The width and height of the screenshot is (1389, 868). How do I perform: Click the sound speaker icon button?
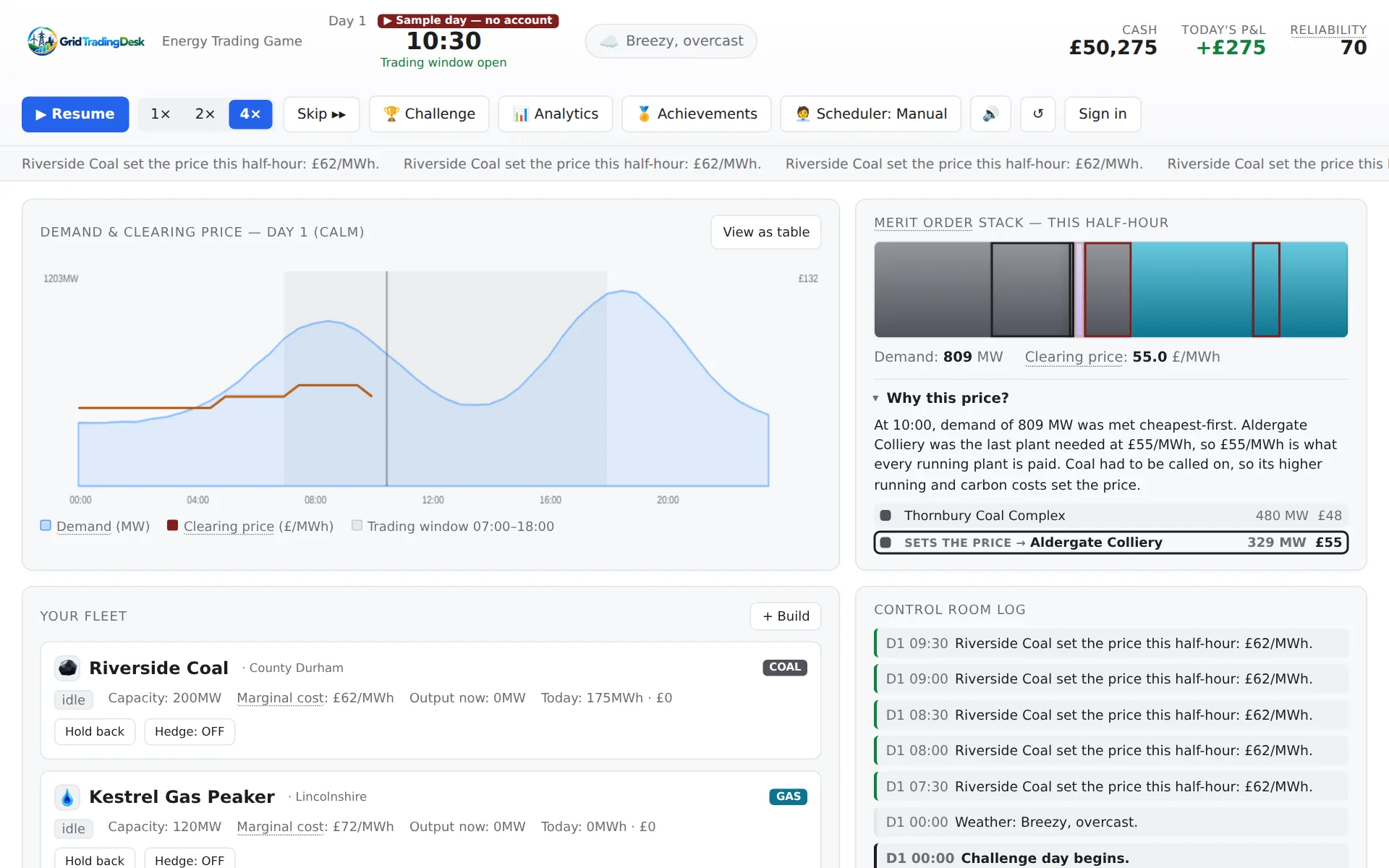(990, 114)
